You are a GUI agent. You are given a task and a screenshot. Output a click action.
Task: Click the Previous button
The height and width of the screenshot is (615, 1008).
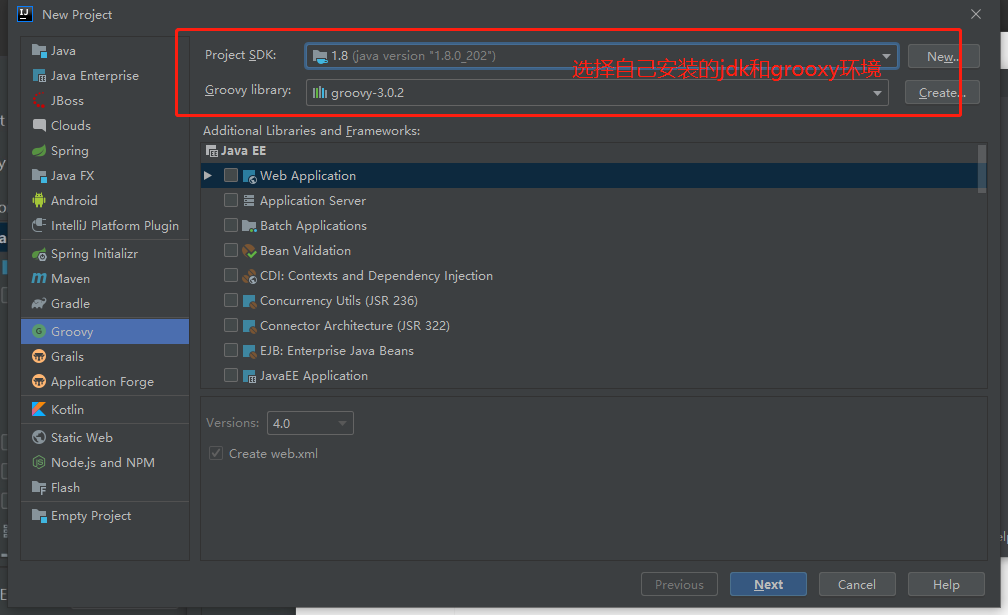click(x=679, y=584)
